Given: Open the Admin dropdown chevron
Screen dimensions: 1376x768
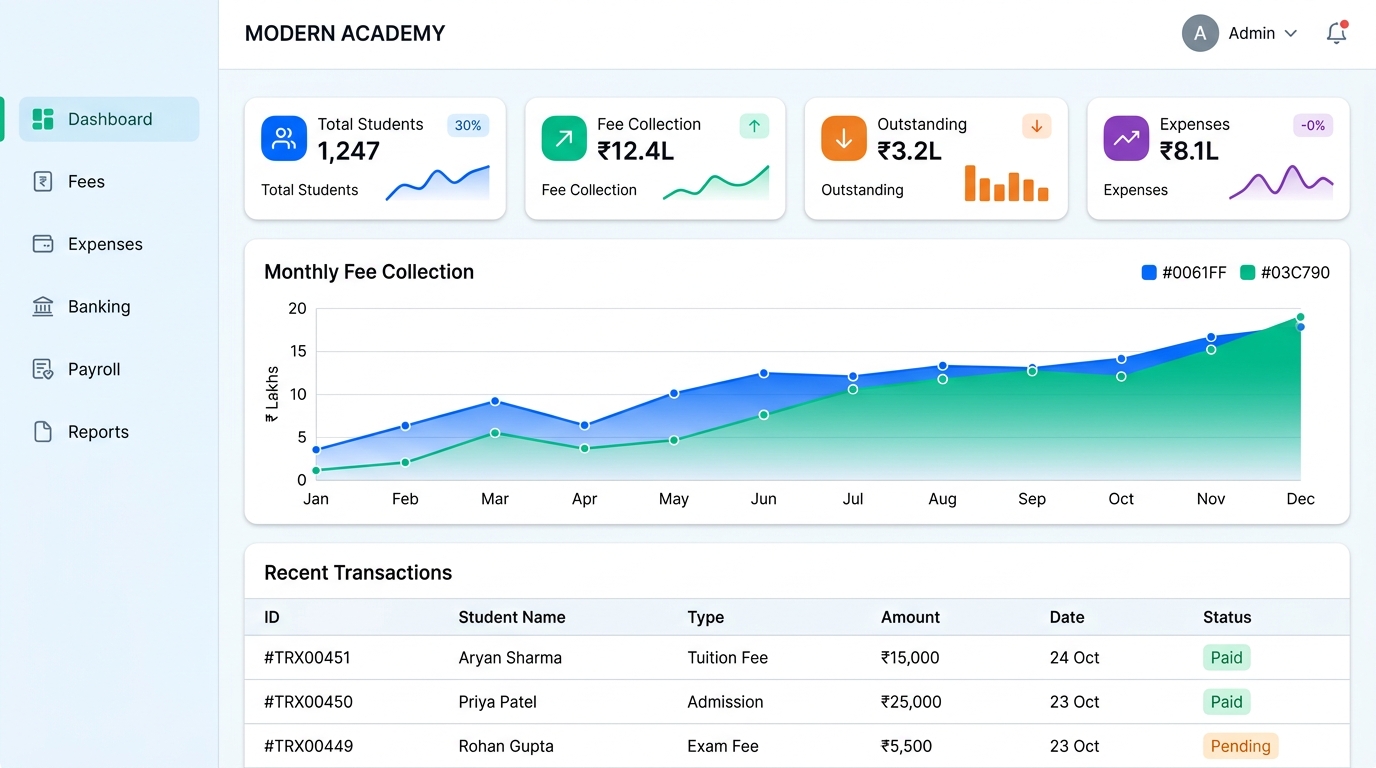Looking at the screenshot, I should pos(1291,34).
